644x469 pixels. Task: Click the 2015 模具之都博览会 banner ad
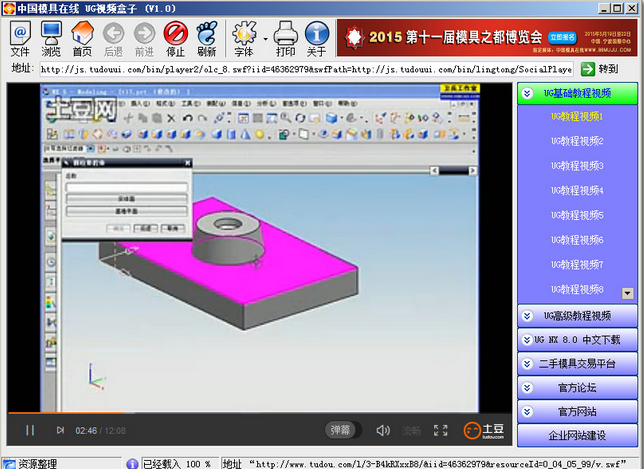tap(485, 37)
